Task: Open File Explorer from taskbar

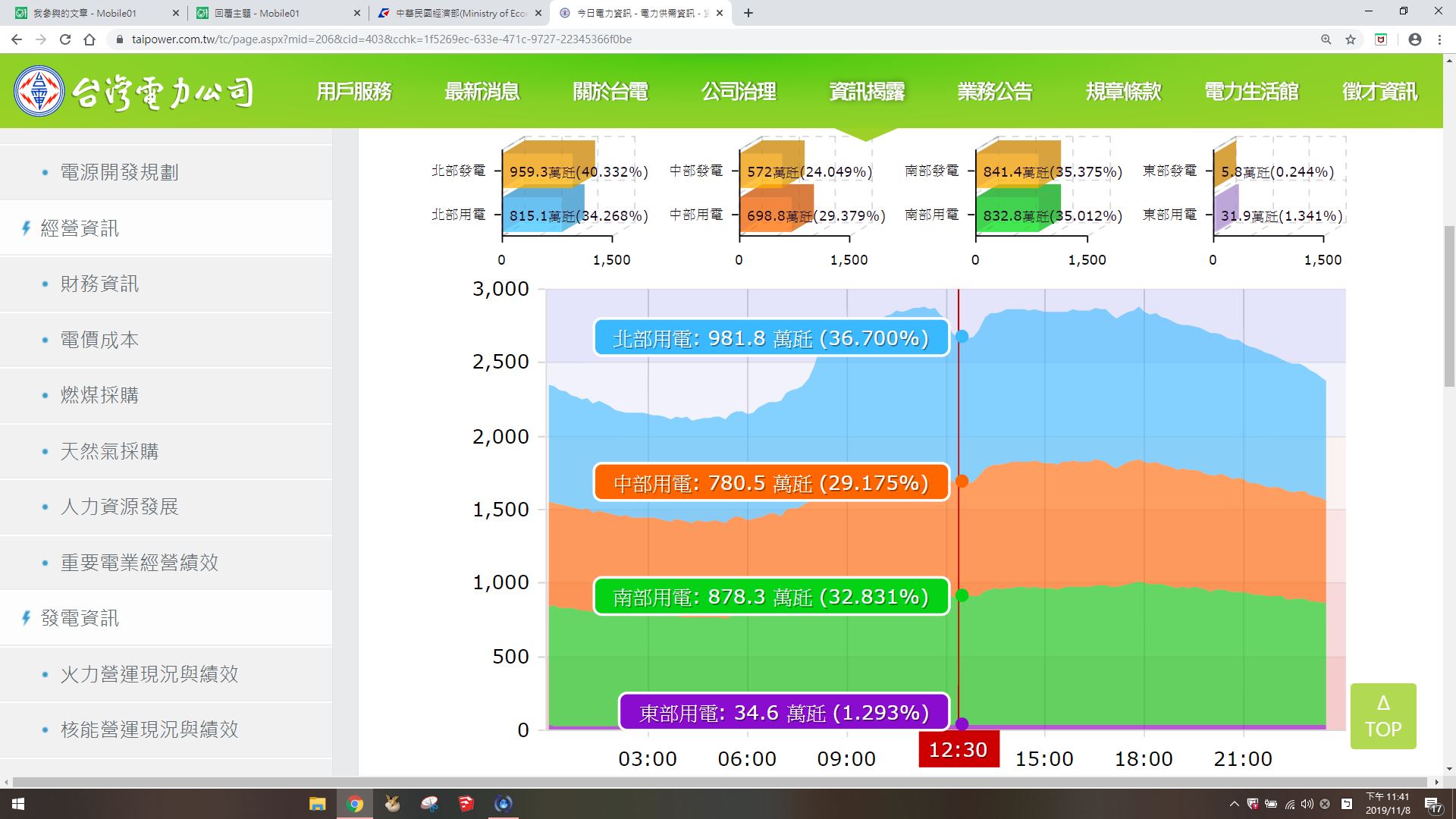Action: tap(317, 804)
